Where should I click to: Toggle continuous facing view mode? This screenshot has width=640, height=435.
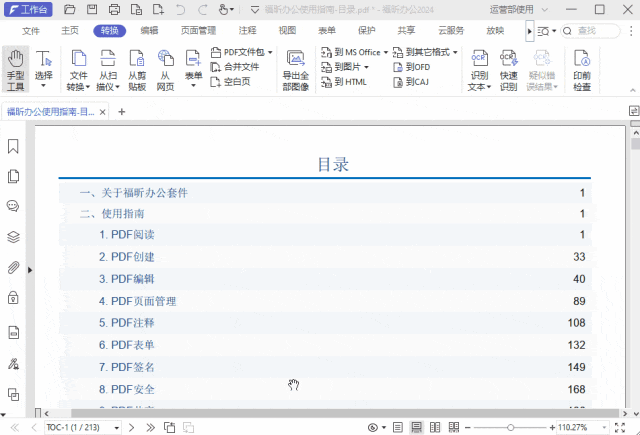(x=454, y=427)
